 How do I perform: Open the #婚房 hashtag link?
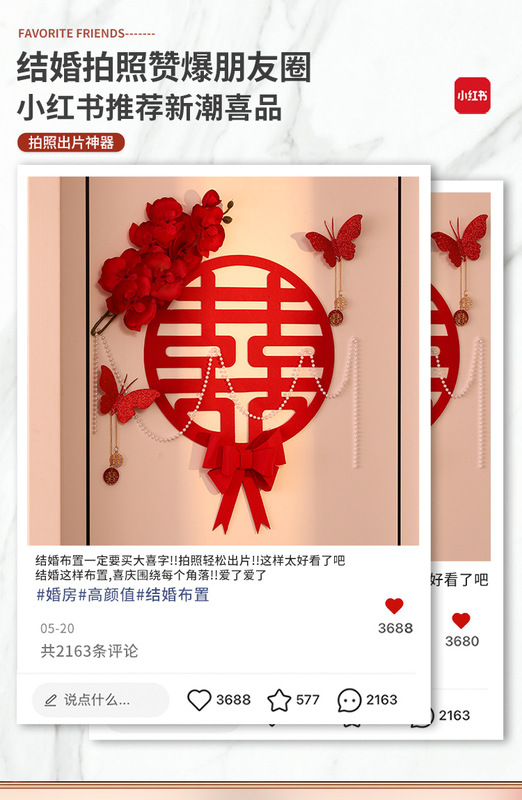tap(56, 595)
